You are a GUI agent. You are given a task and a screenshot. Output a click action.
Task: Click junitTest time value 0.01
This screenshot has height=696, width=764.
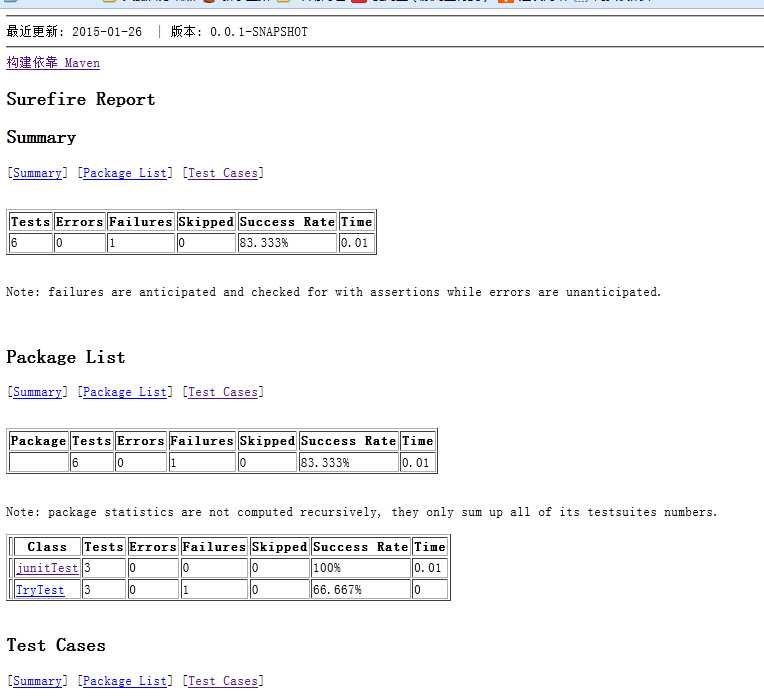click(x=430, y=568)
